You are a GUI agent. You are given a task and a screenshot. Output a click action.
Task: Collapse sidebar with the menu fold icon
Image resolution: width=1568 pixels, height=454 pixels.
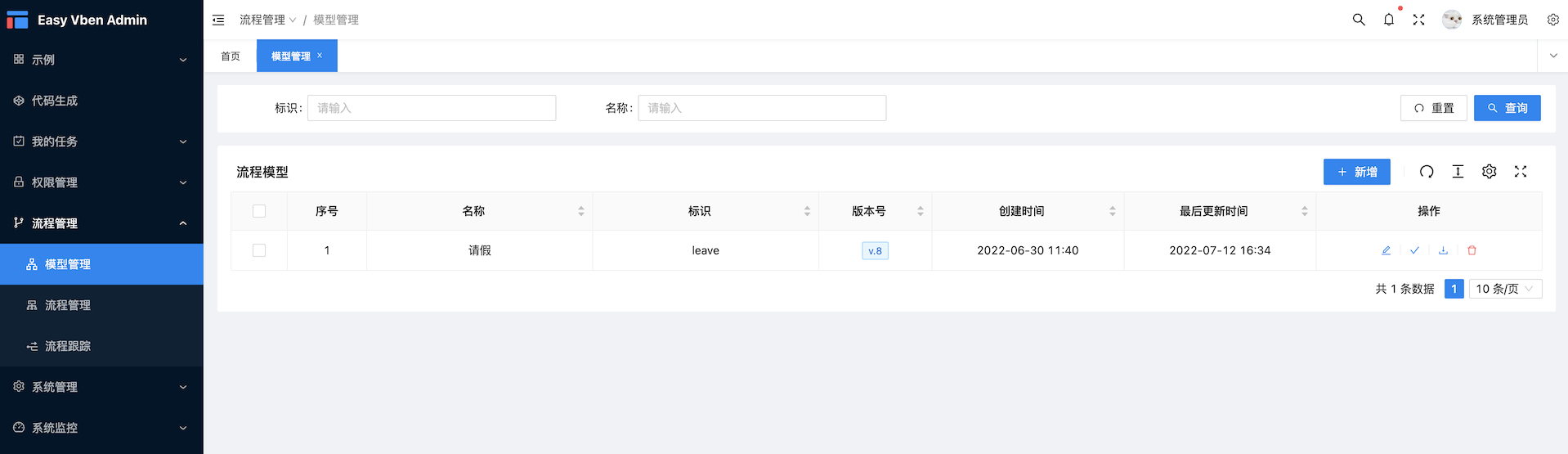click(x=218, y=20)
